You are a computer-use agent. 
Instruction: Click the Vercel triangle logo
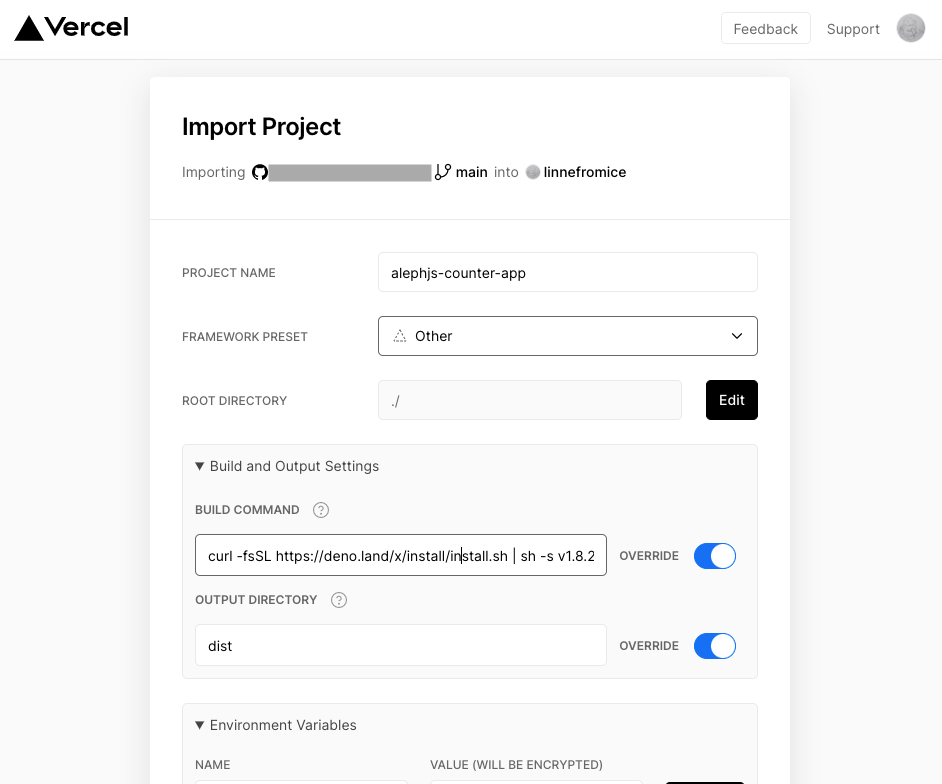[x=29, y=28]
